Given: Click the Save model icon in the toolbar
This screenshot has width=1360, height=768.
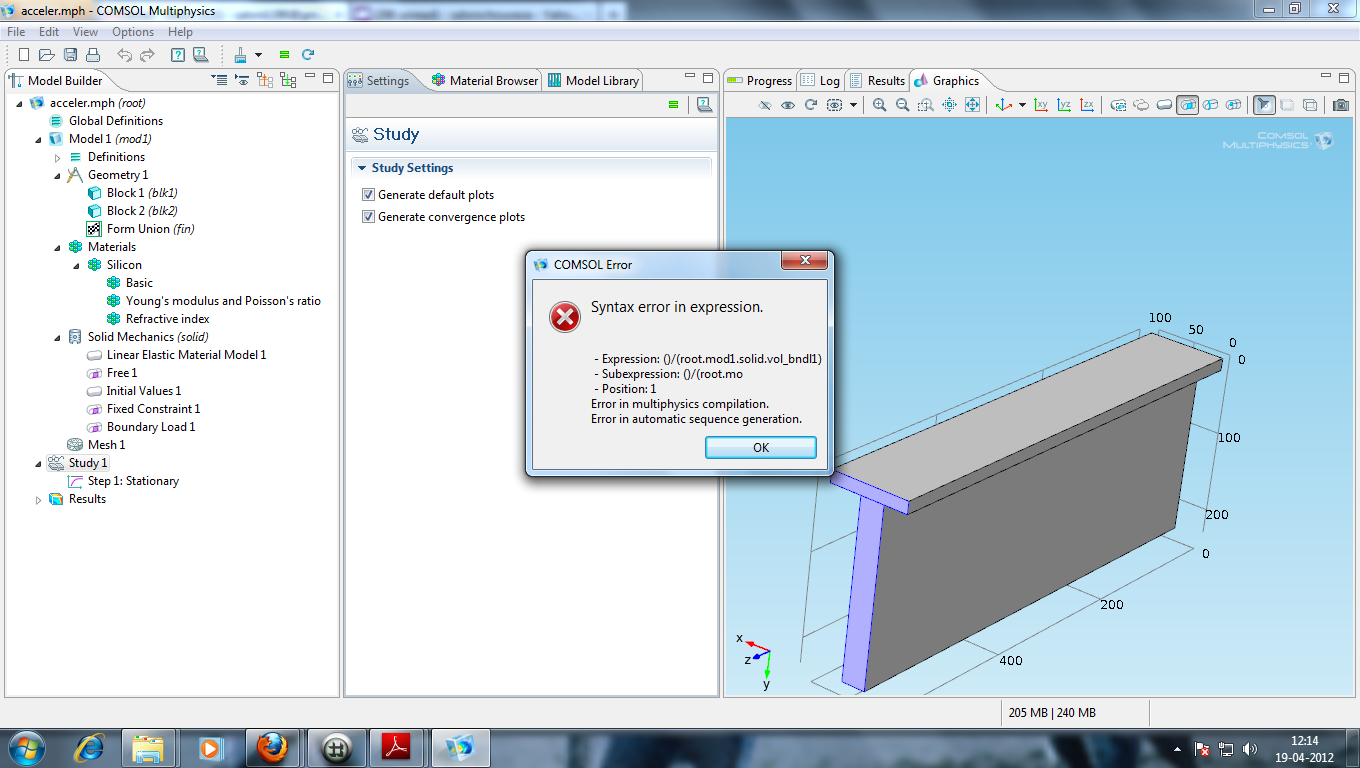Looking at the screenshot, I should 70,55.
